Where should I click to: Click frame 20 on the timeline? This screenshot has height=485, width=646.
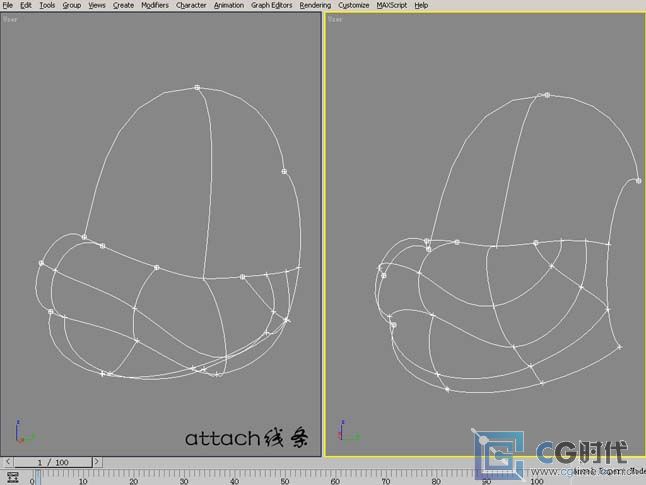(x=133, y=481)
